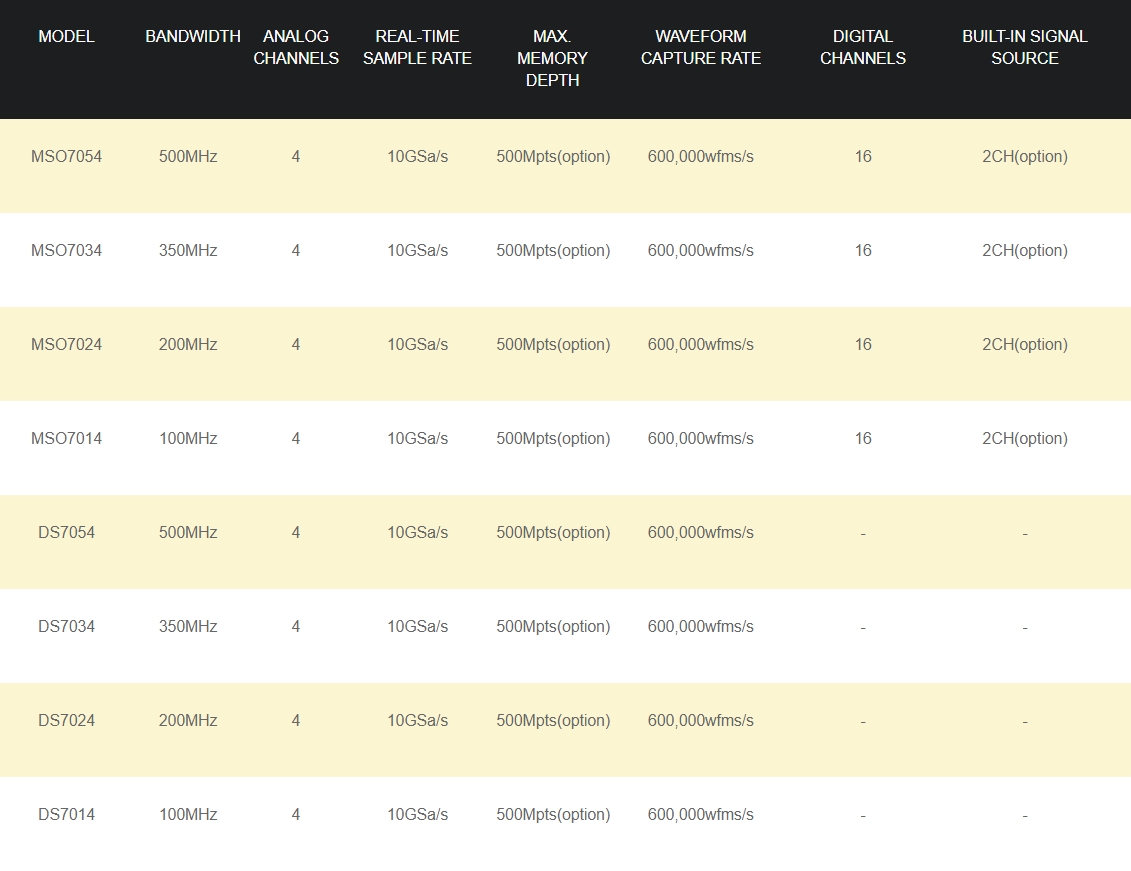Click 10GSa/s in DS7014 row
Screen dimensions: 1131x871
(418, 814)
